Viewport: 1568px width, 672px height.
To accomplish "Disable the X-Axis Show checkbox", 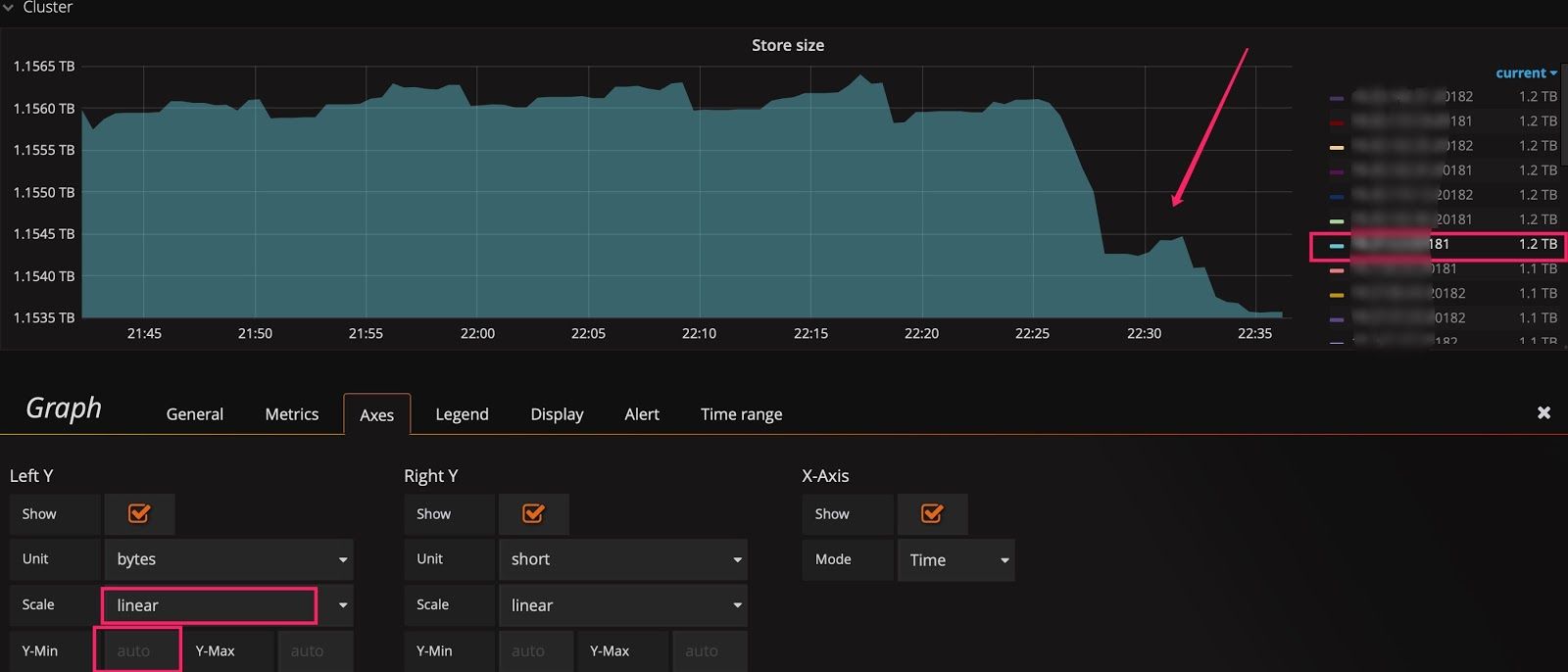I will pyautogui.click(x=932, y=514).
